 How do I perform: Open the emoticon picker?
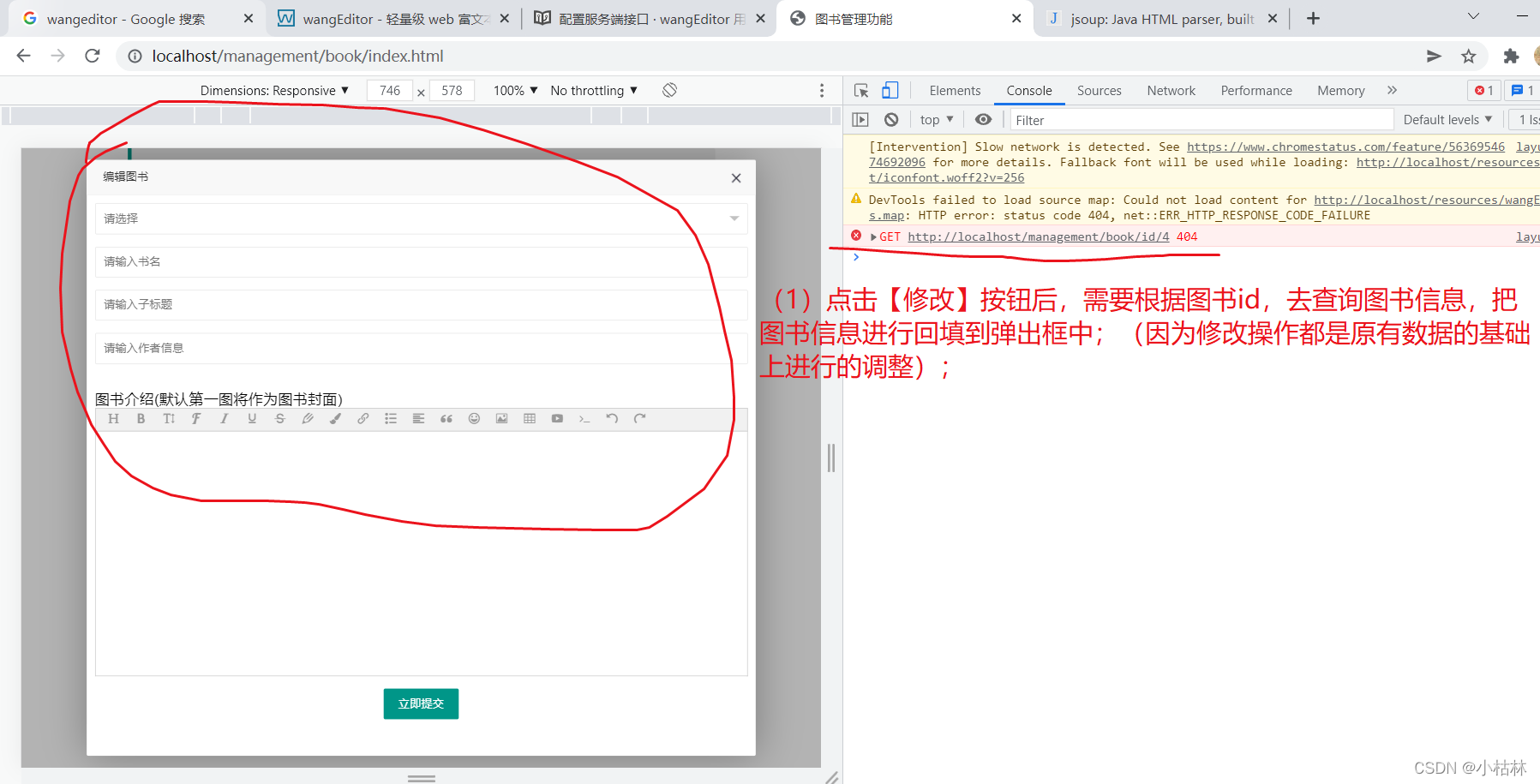point(474,419)
